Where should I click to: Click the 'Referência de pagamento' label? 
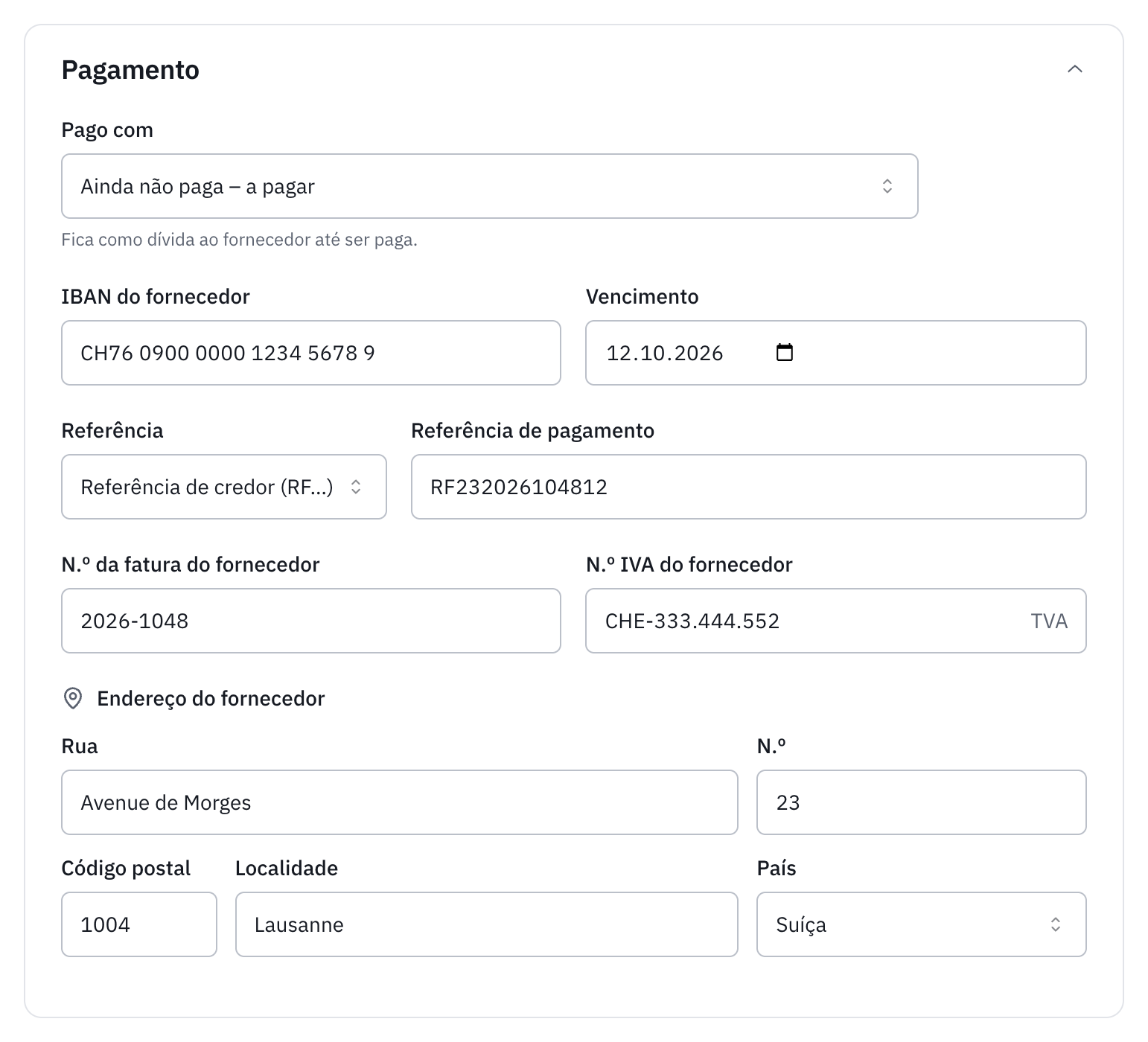click(532, 430)
